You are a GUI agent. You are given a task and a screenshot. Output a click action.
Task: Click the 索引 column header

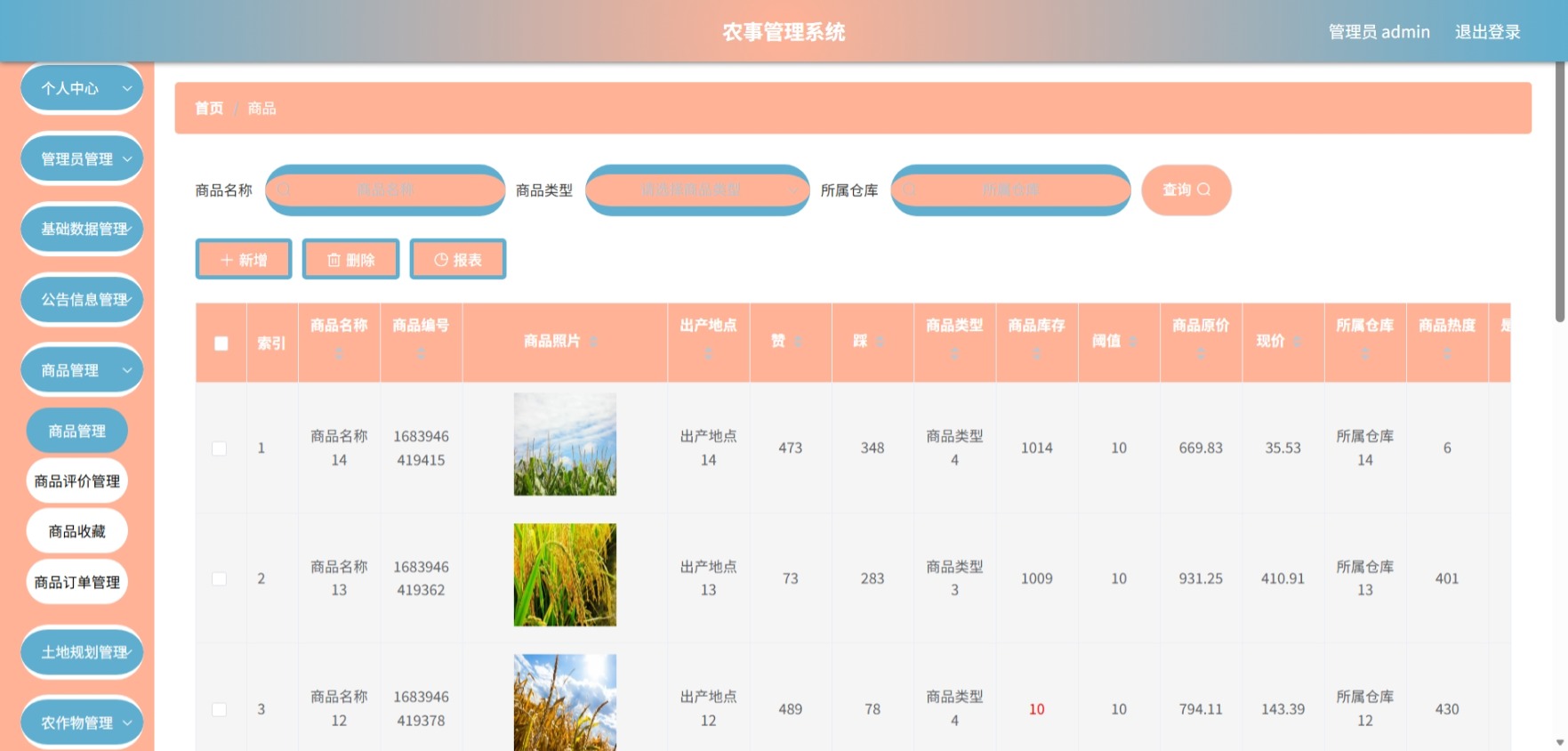(x=271, y=343)
